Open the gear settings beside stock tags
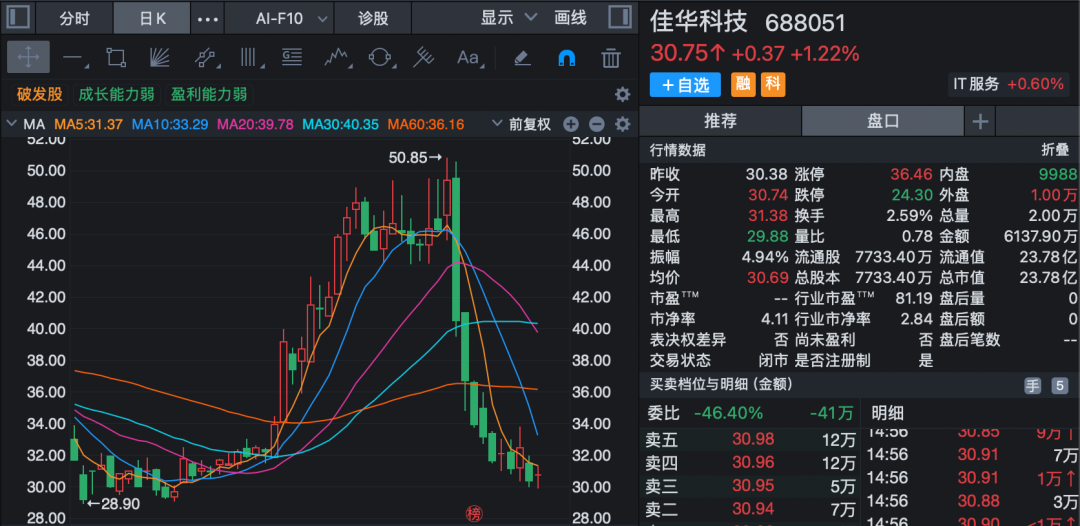 [x=622, y=94]
